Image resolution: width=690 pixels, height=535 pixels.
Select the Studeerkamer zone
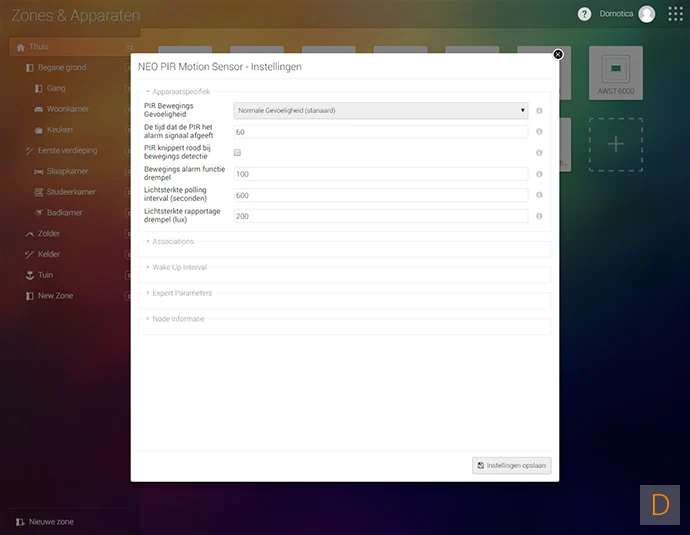[x=71, y=192]
